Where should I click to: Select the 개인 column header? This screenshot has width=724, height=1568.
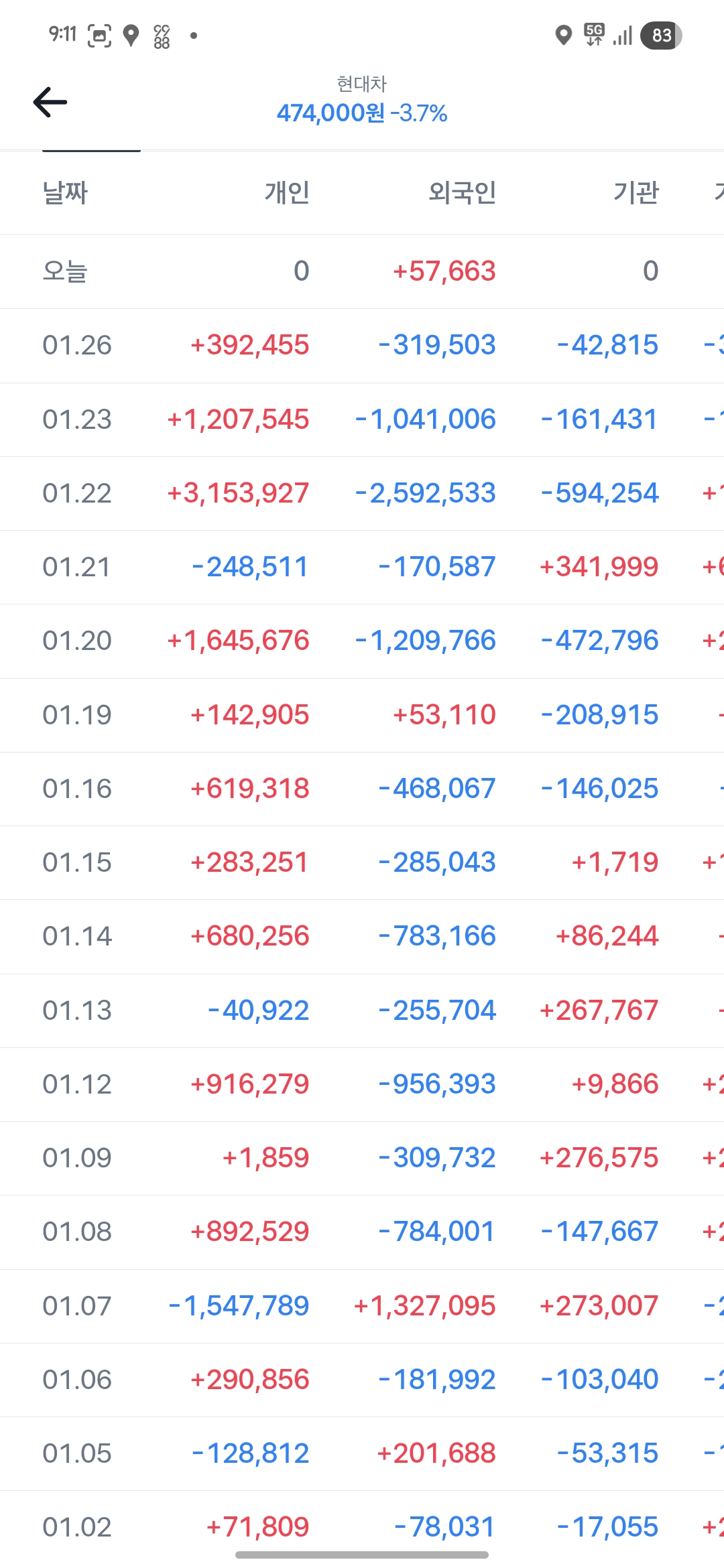click(287, 193)
